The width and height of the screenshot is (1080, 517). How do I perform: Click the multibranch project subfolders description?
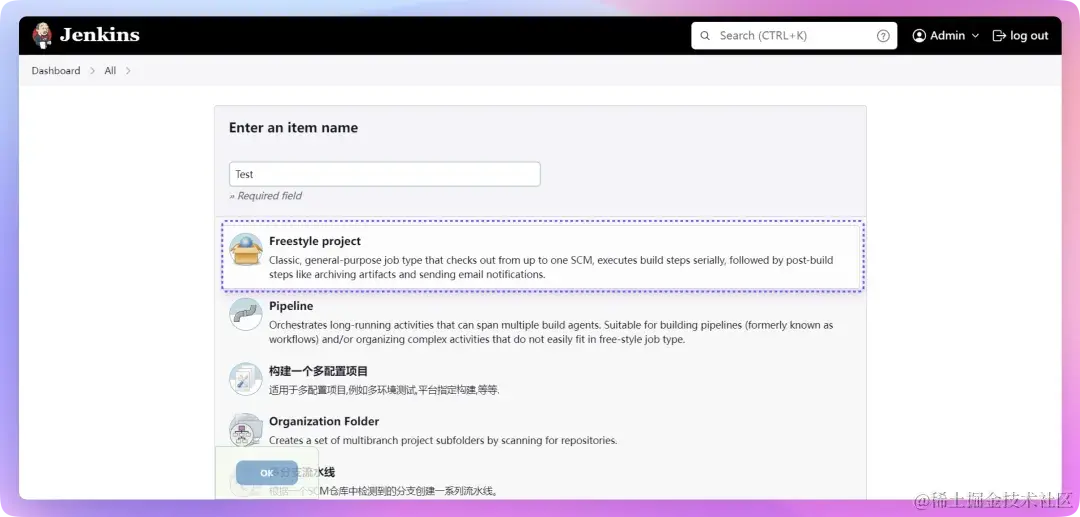pos(443,440)
